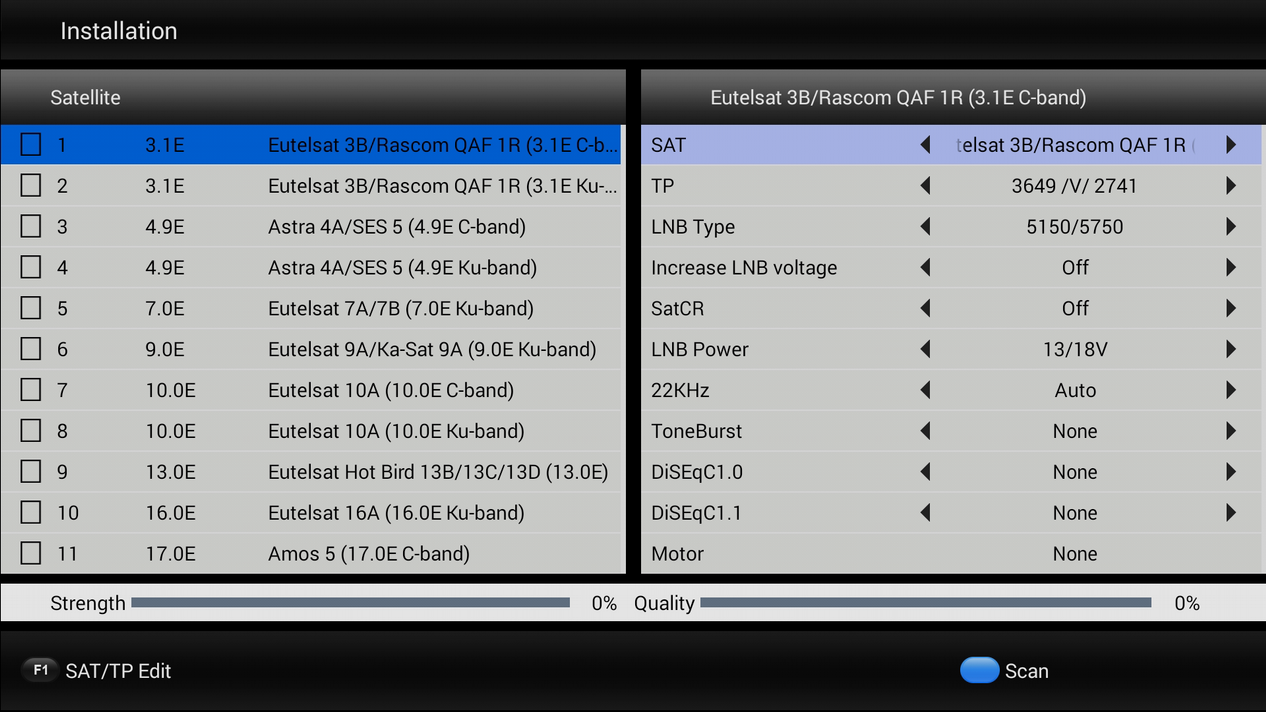Select Eutelsat Hot Bird 13B/13C/13D (13.0E)
Screen dimensions: 1266x712
(310, 472)
